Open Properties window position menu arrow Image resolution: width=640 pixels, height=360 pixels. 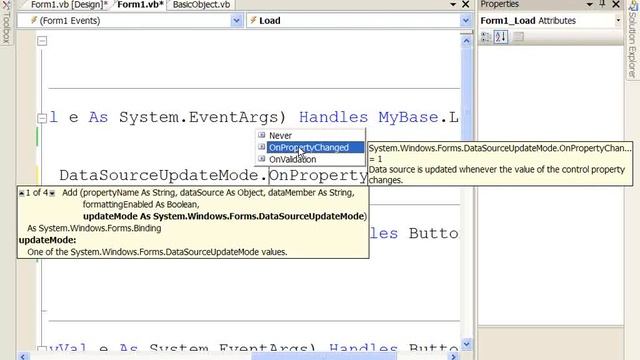(x=589, y=4)
